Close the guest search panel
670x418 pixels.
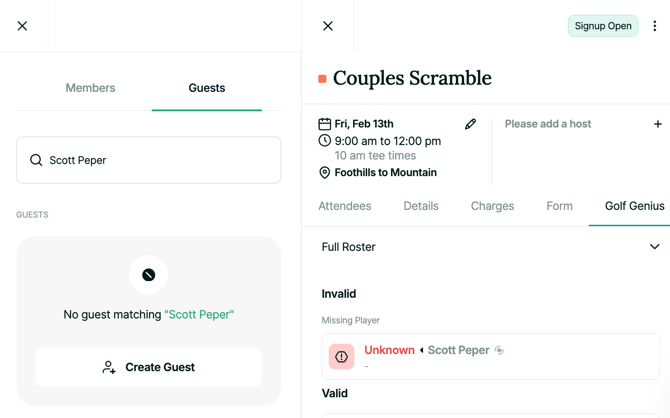[22, 26]
